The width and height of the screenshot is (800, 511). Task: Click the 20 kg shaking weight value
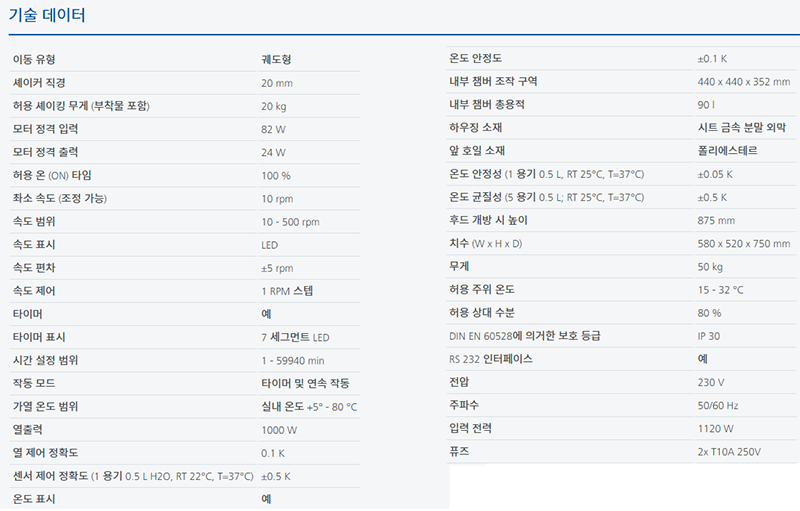[274, 106]
